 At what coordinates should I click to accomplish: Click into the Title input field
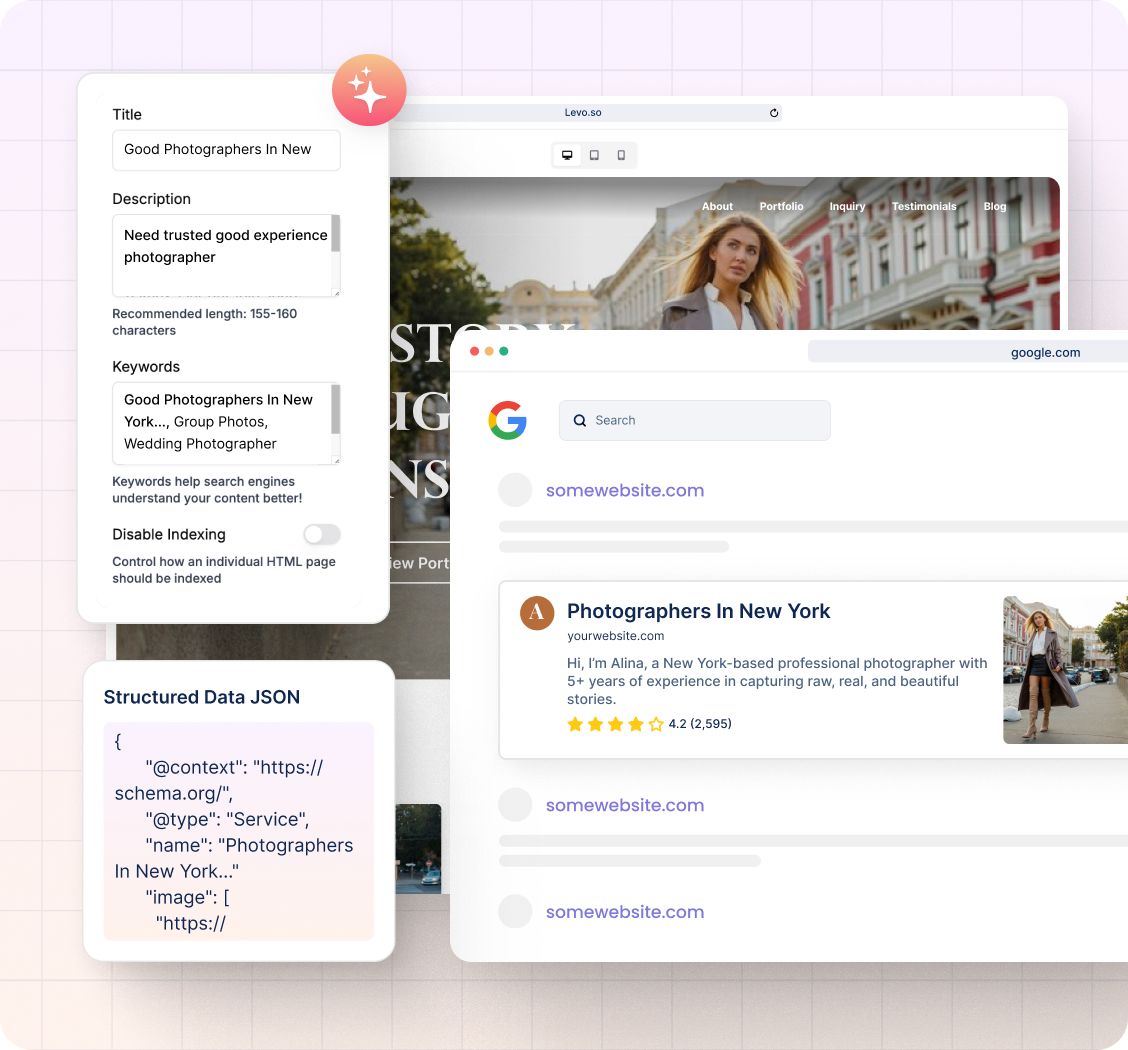pos(226,150)
